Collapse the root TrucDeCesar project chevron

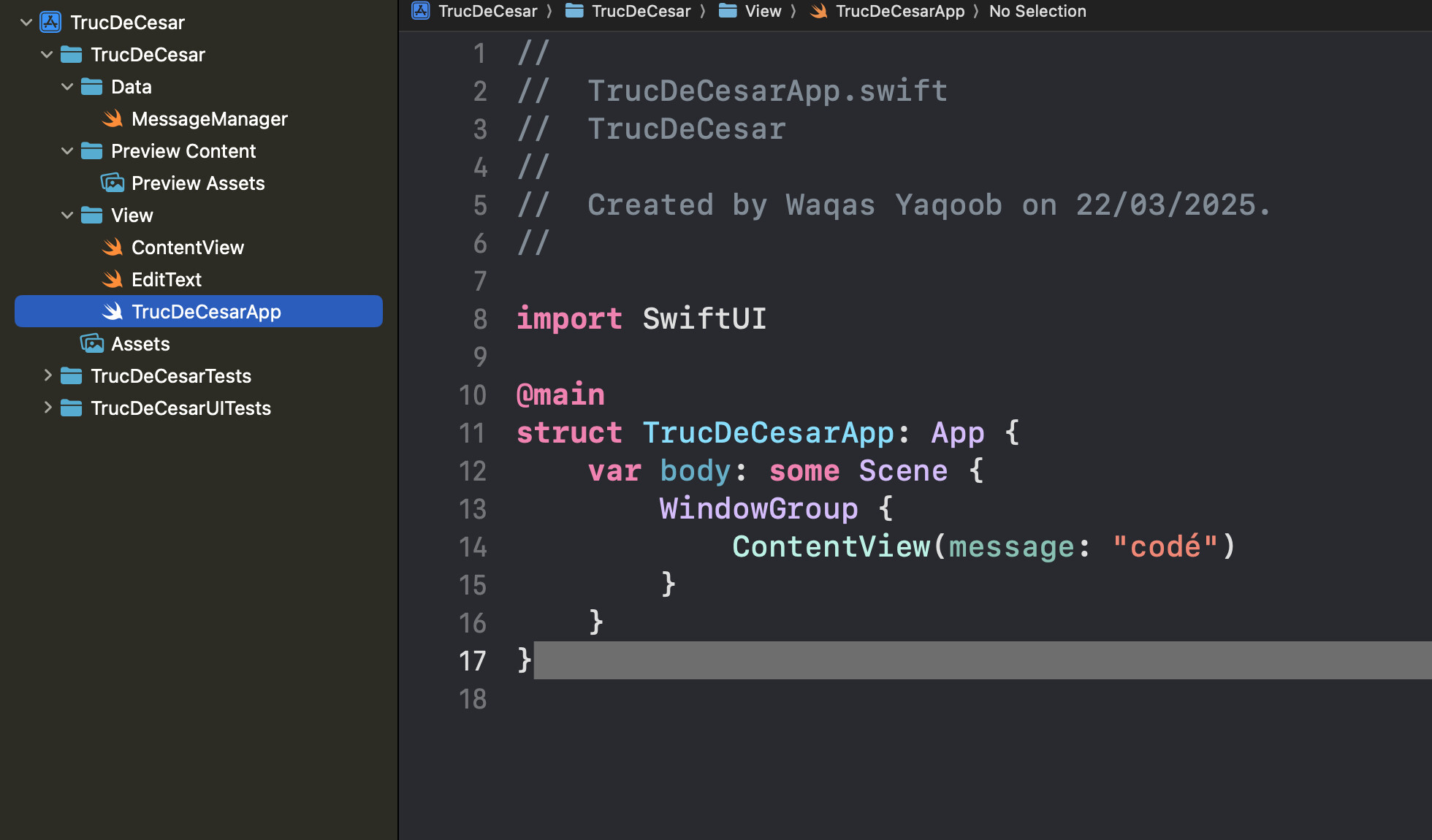click(x=26, y=22)
